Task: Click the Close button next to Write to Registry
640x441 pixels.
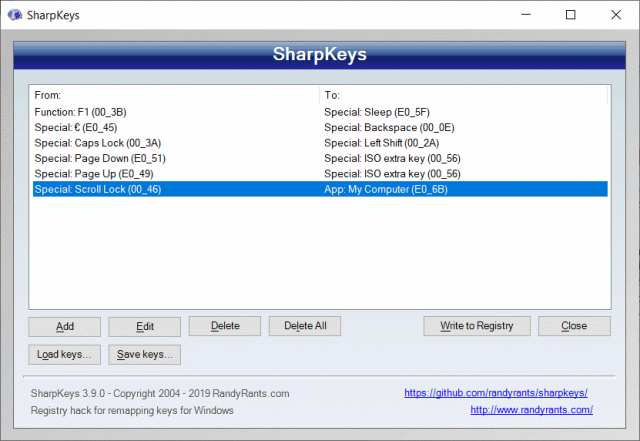Action: 574,326
